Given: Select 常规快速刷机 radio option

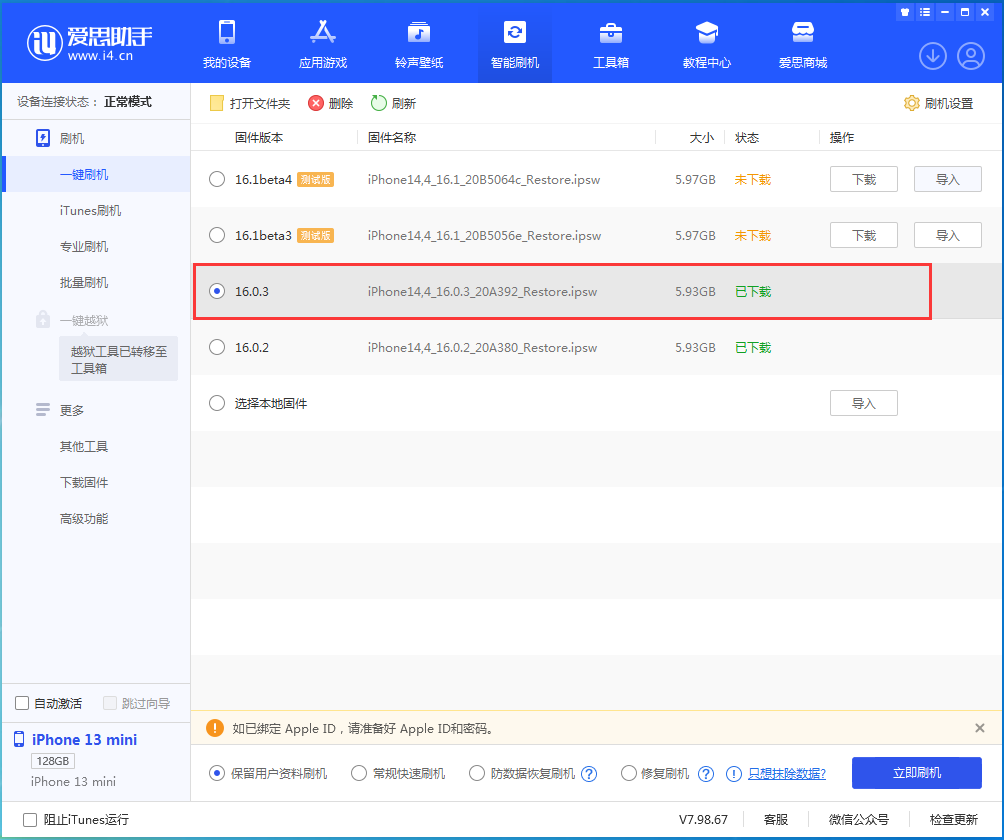Looking at the screenshot, I should [x=359, y=773].
